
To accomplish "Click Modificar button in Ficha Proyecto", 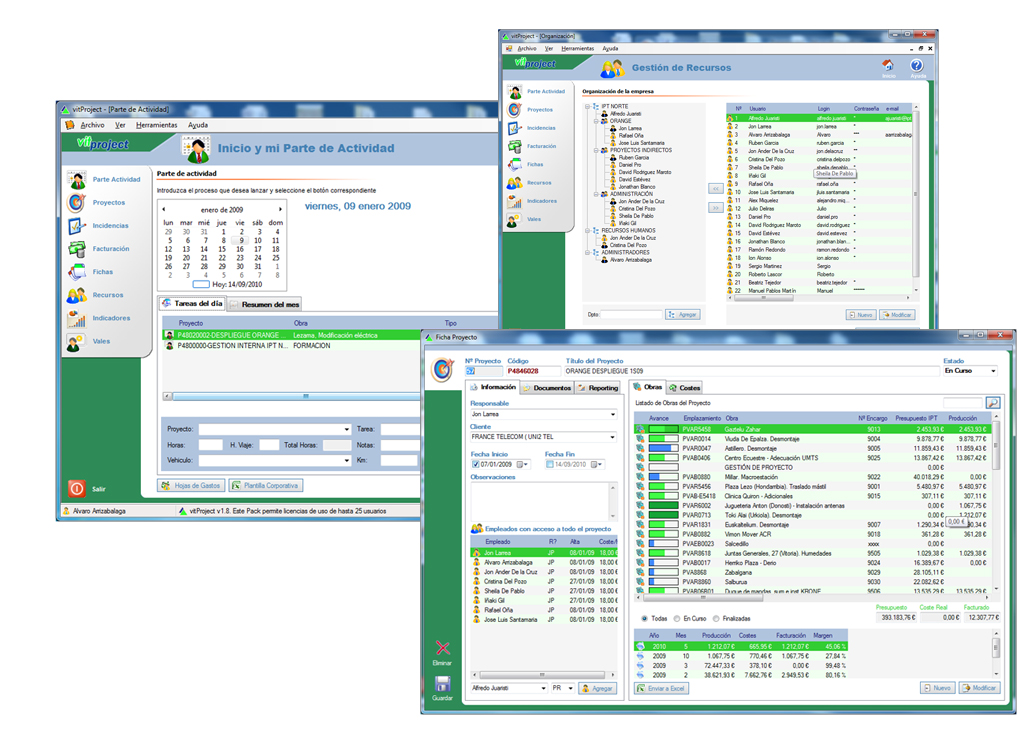I will pos(979,688).
